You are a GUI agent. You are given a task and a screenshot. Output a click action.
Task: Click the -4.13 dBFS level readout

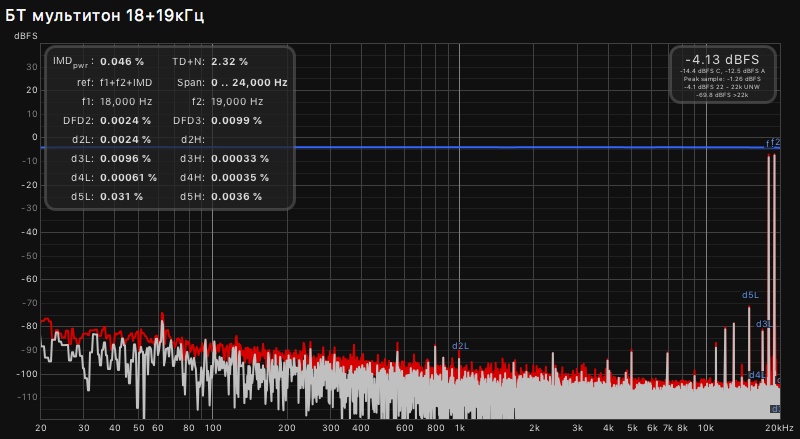tap(722, 59)
